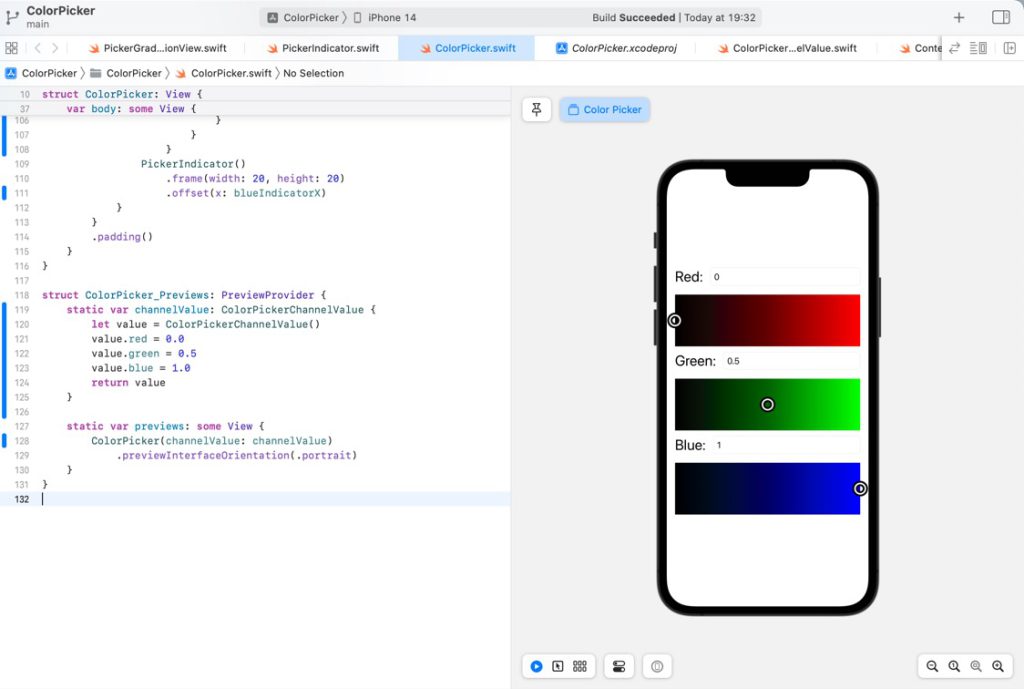
Task: Click the green channel picker indicator
Action: click(767, 405)
